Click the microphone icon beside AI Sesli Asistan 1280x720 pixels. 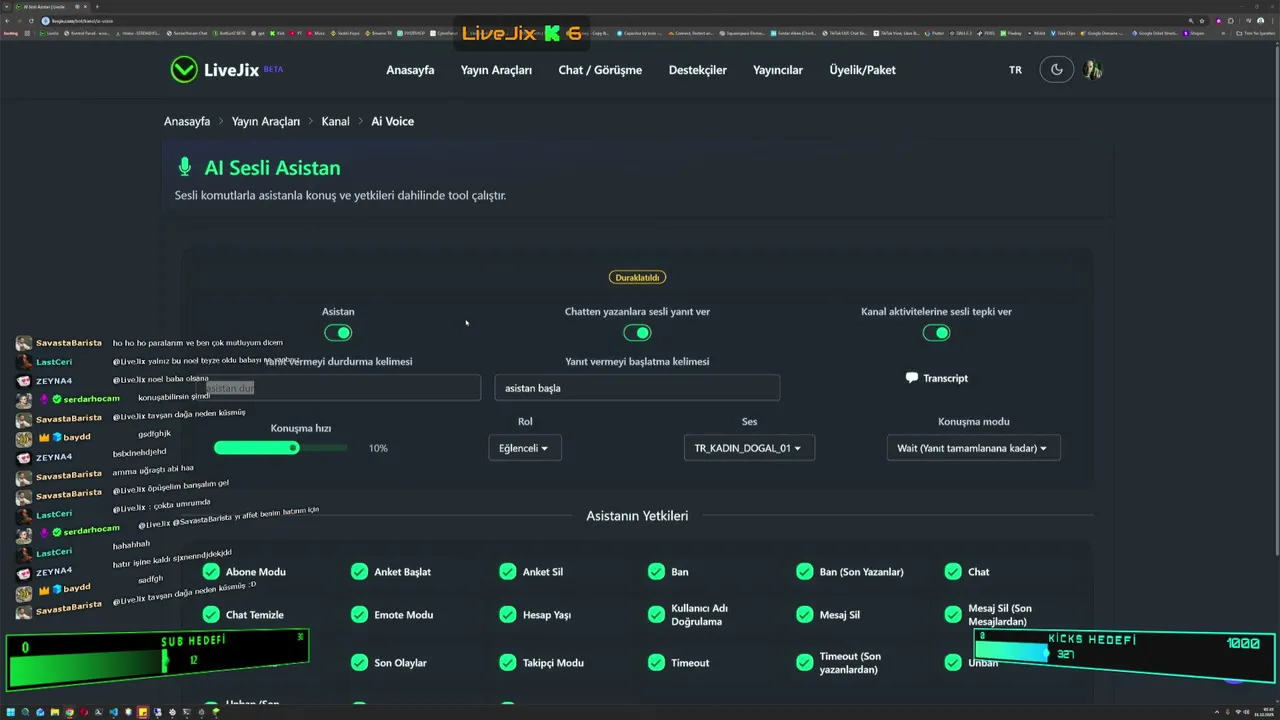(184, 167)
